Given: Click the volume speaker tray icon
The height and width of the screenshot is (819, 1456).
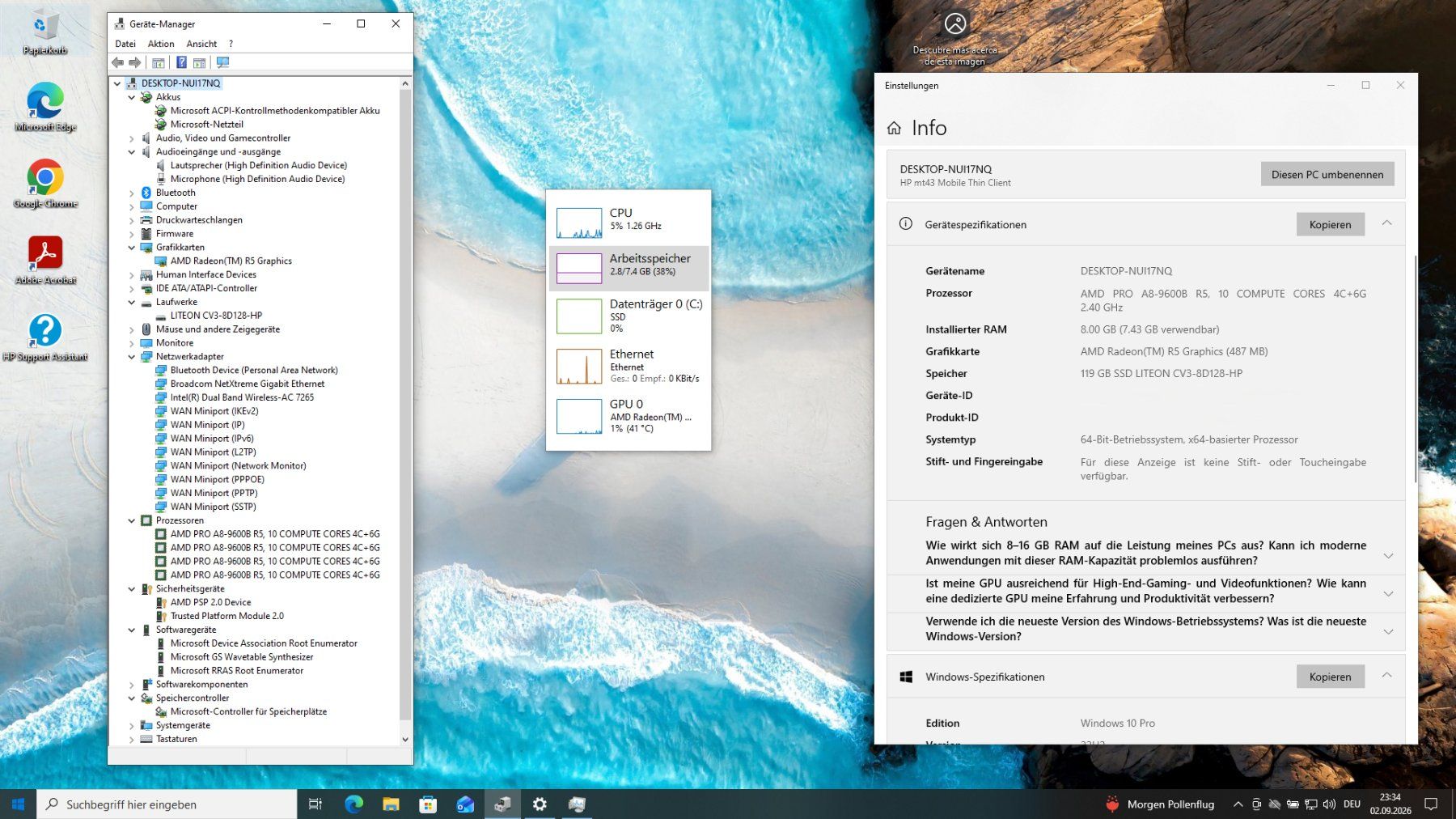Looking at the screenshot, I should 1329,804.
